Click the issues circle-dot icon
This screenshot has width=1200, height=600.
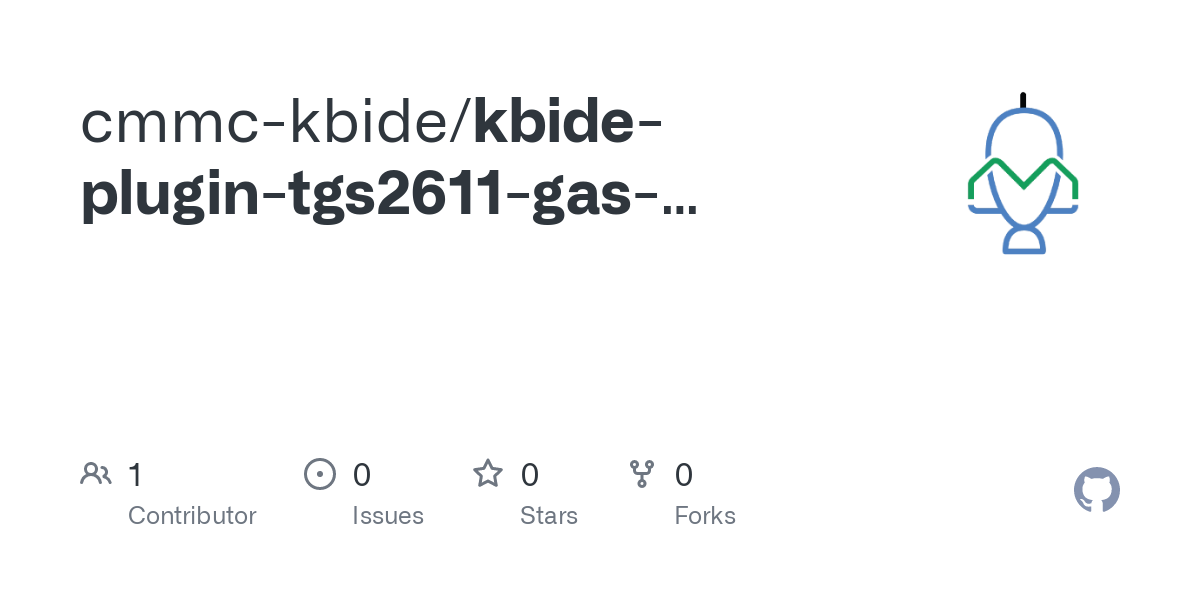tap(319, 474)
